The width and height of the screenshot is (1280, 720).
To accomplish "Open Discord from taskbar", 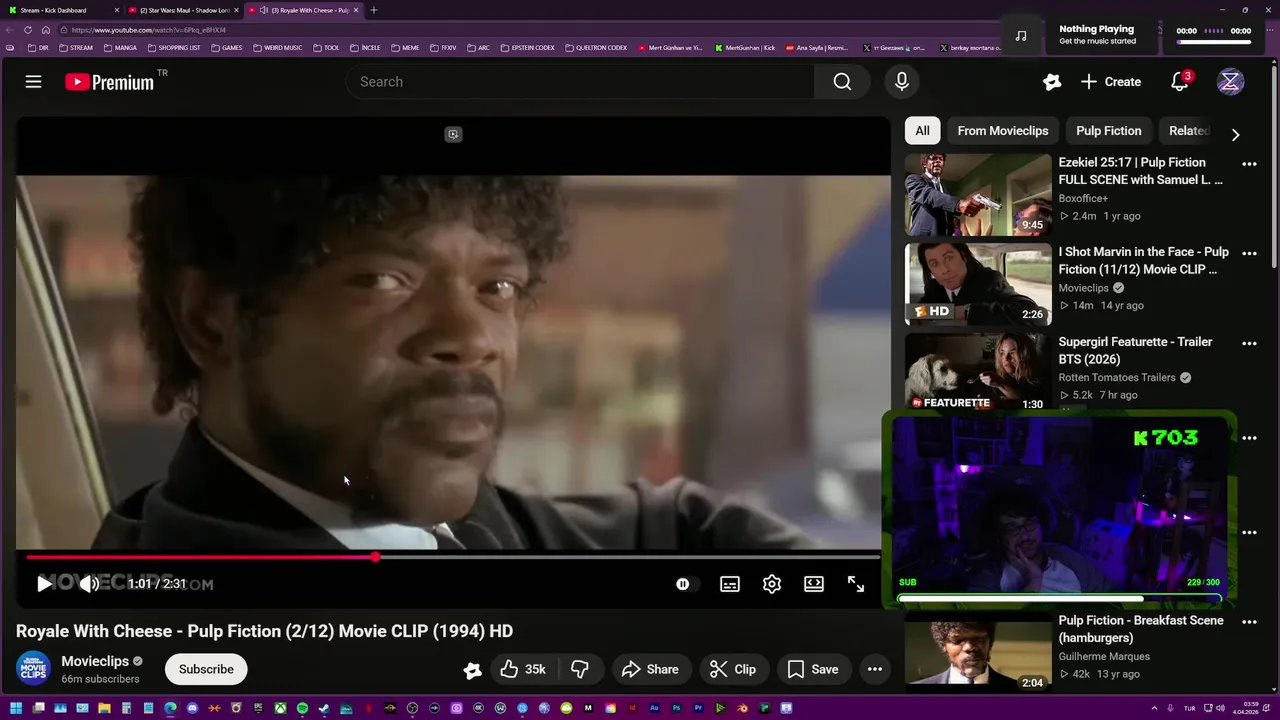I will (x=192, y=708).
